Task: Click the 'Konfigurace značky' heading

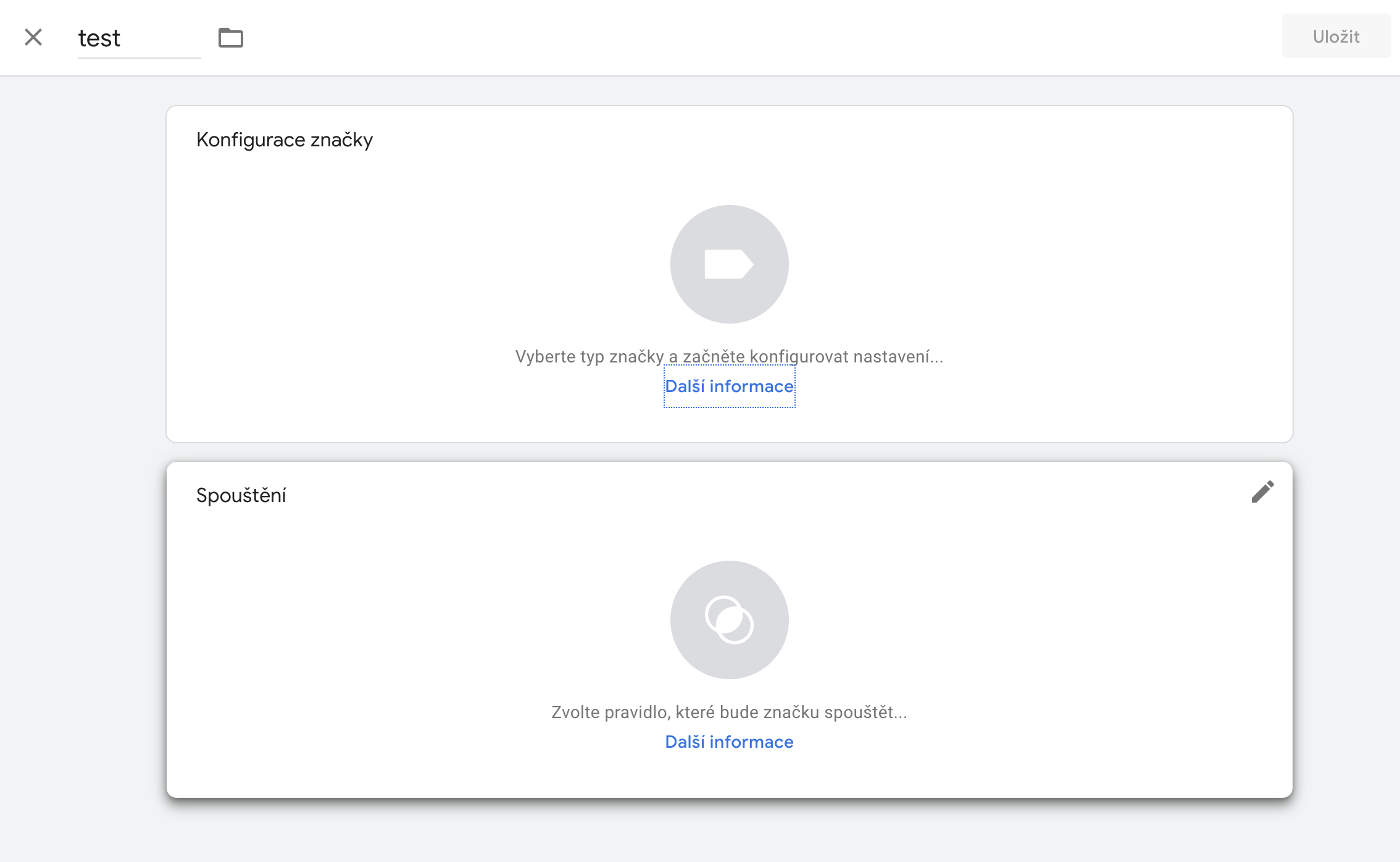Action: coord(285,140)
